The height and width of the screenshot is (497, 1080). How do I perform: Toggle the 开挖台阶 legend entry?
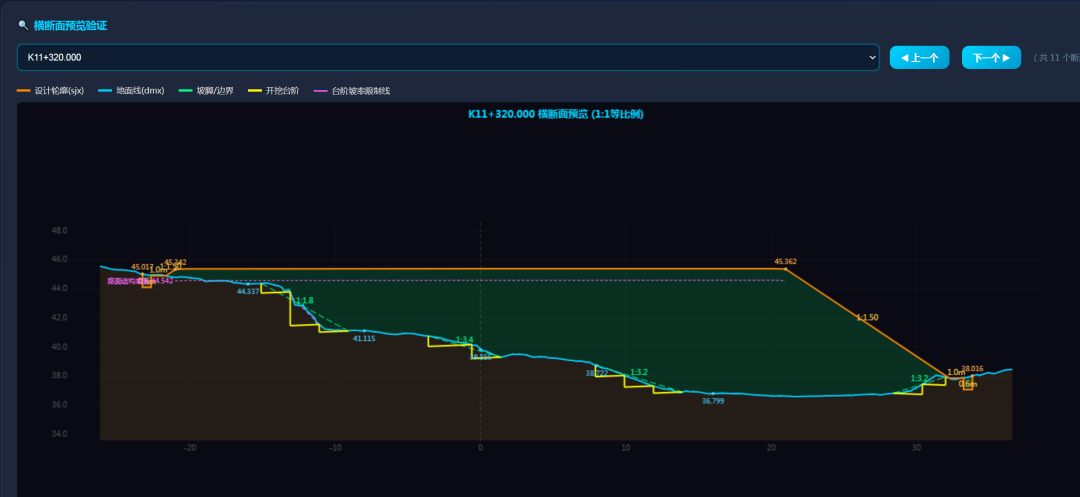[273, 91]
